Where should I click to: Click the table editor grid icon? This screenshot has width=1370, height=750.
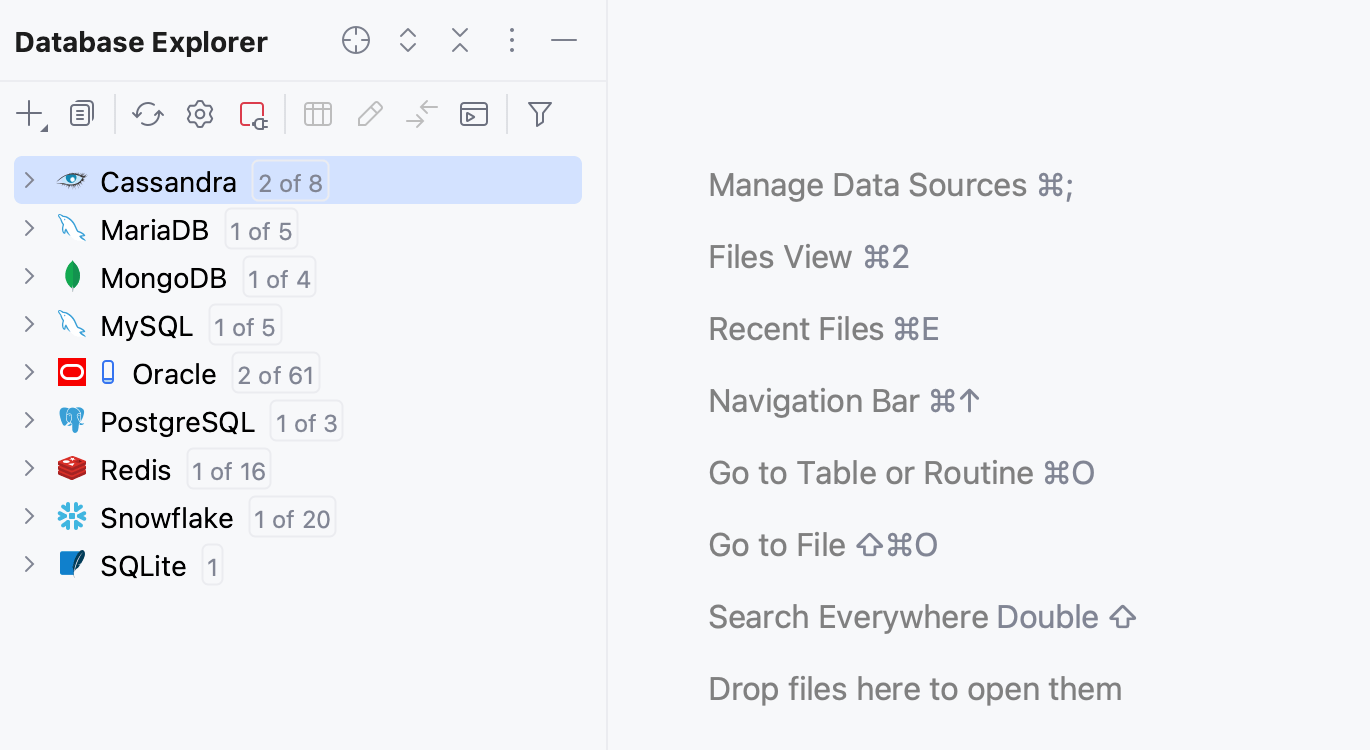point(318,114)
